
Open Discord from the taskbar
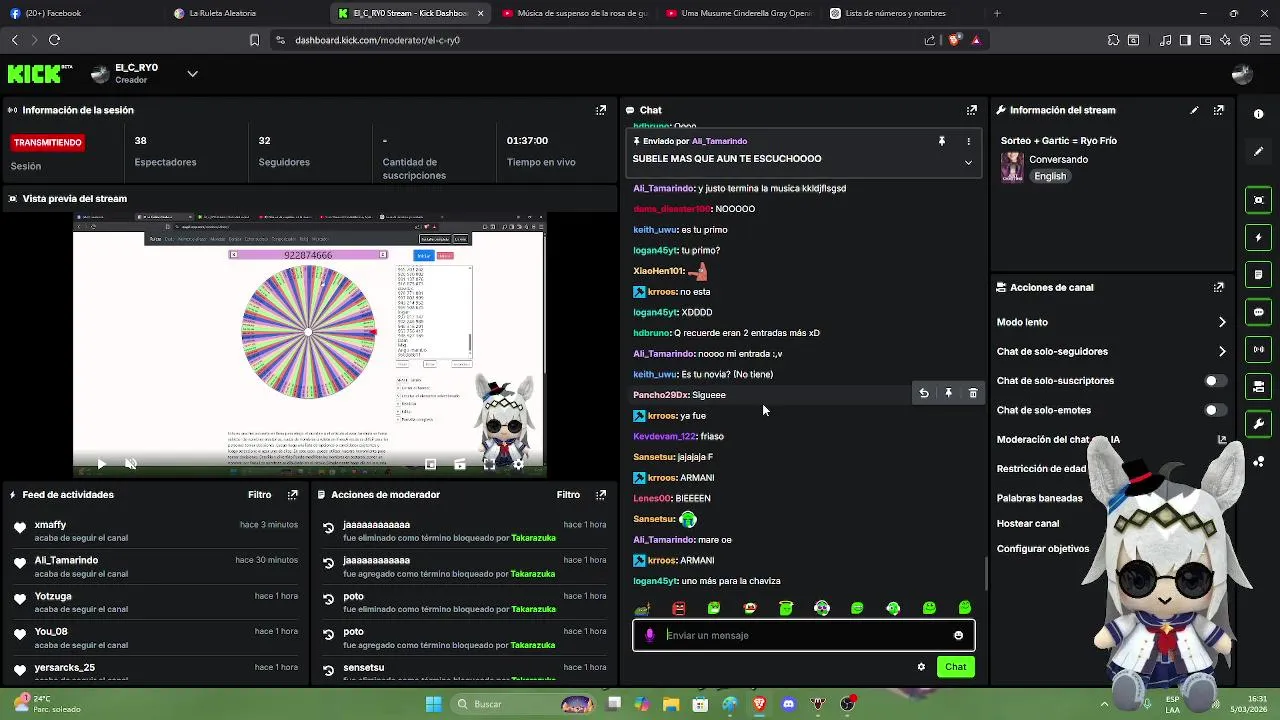pos(788,704)
